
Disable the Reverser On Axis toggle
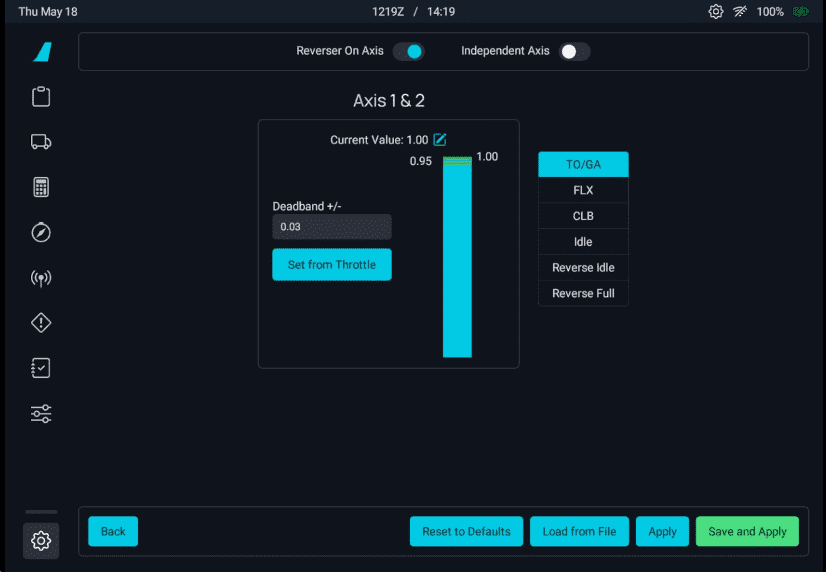(x=408, y=51)
